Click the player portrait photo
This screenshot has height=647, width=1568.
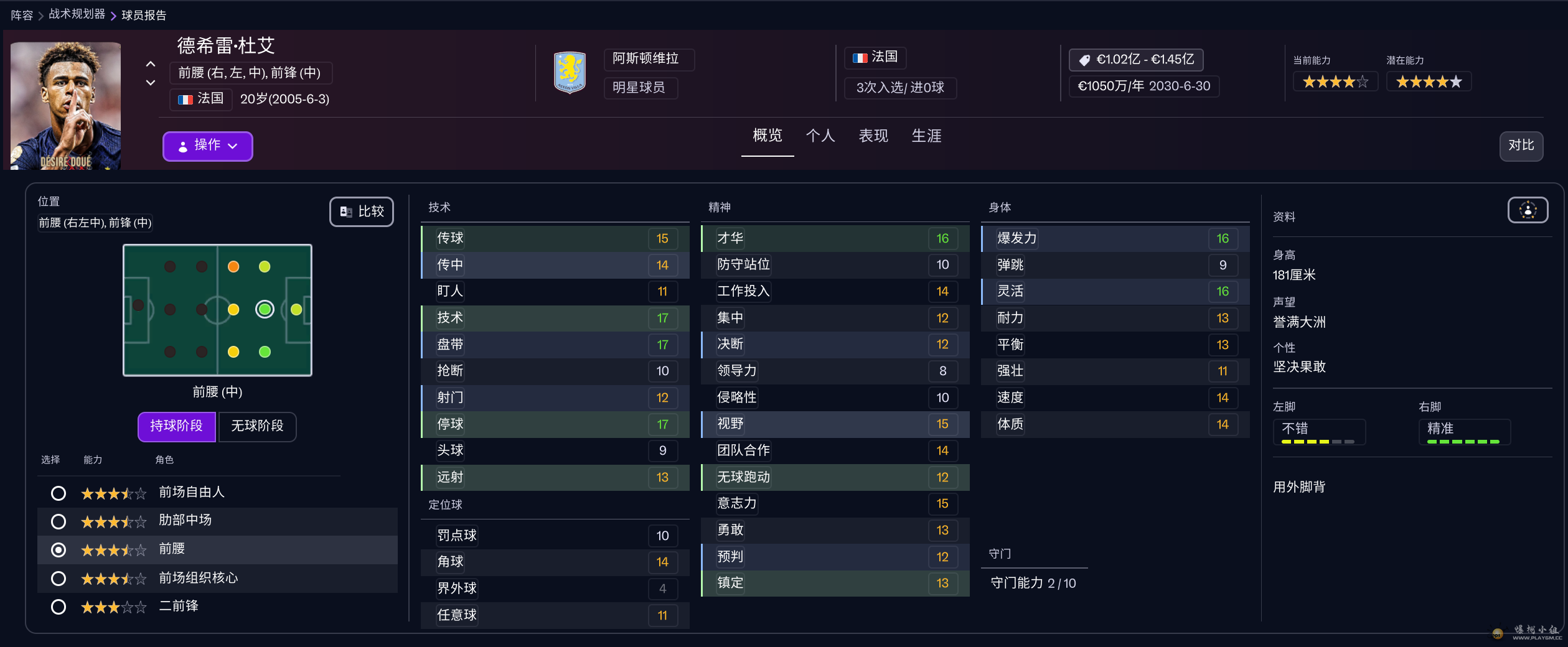point(65,106)
